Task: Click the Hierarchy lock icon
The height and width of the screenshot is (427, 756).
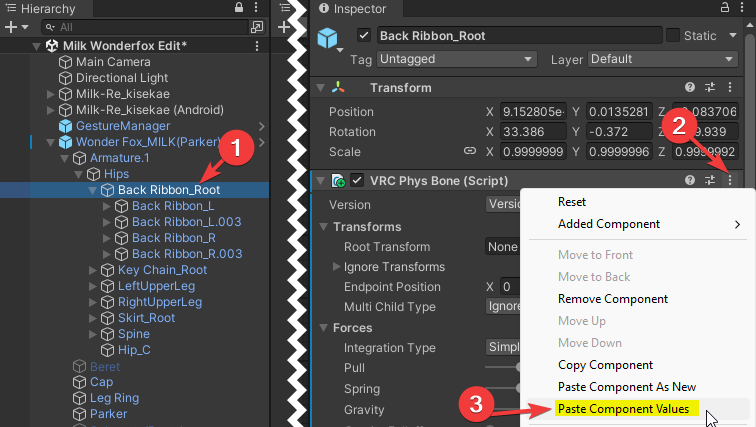Action: (x=239, y=7)
